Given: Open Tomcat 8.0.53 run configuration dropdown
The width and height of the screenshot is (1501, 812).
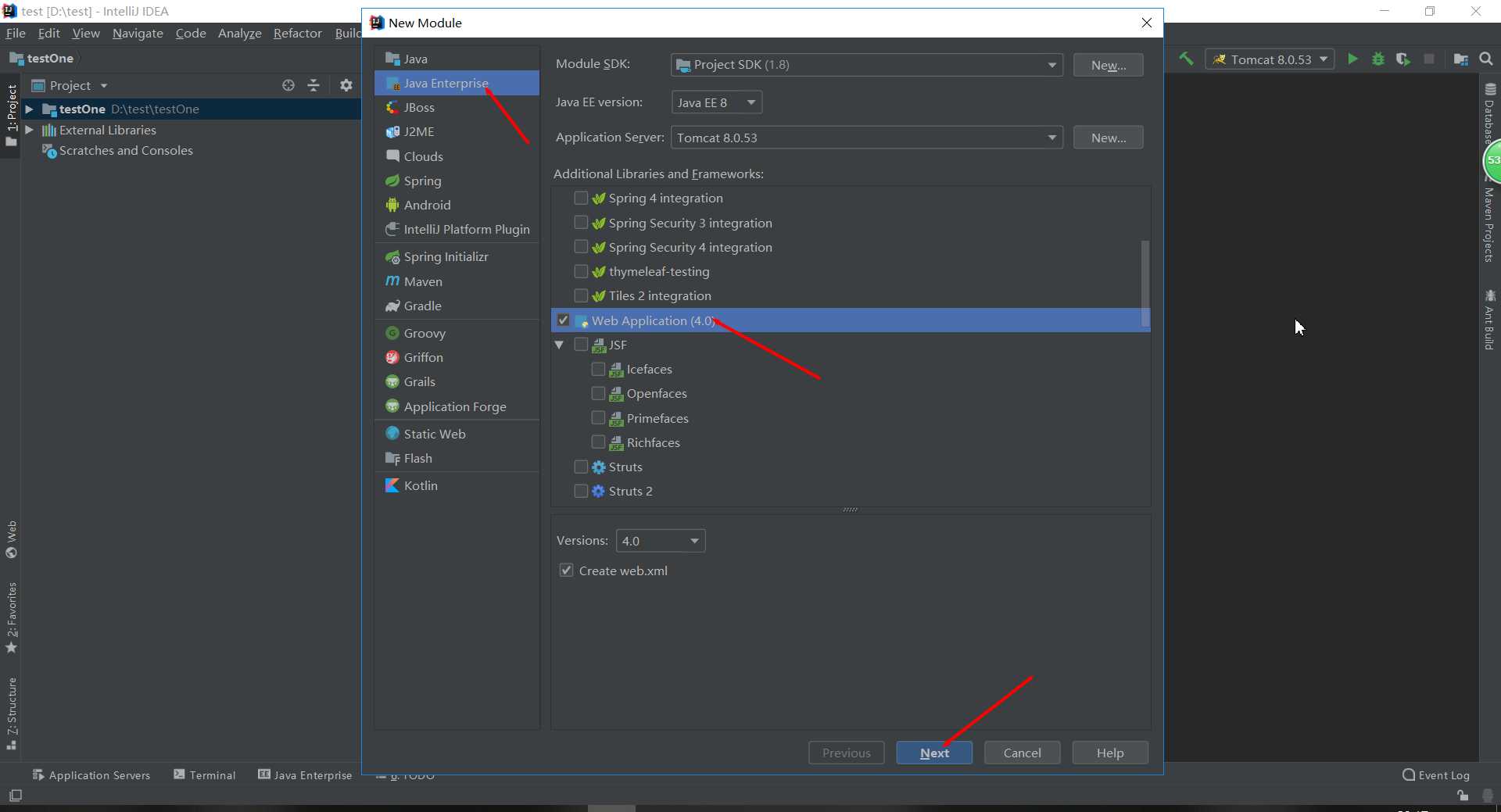Looking at the screenshot, I should point(1270,59).
